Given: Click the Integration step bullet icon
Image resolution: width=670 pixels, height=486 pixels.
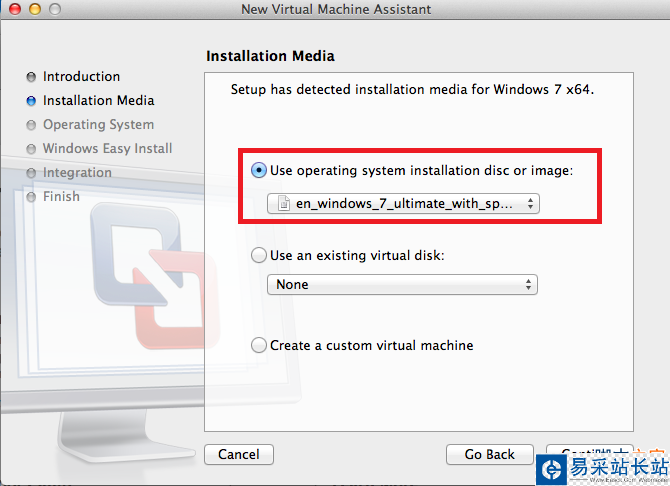Looking at the screenshot, I should 32,173.
